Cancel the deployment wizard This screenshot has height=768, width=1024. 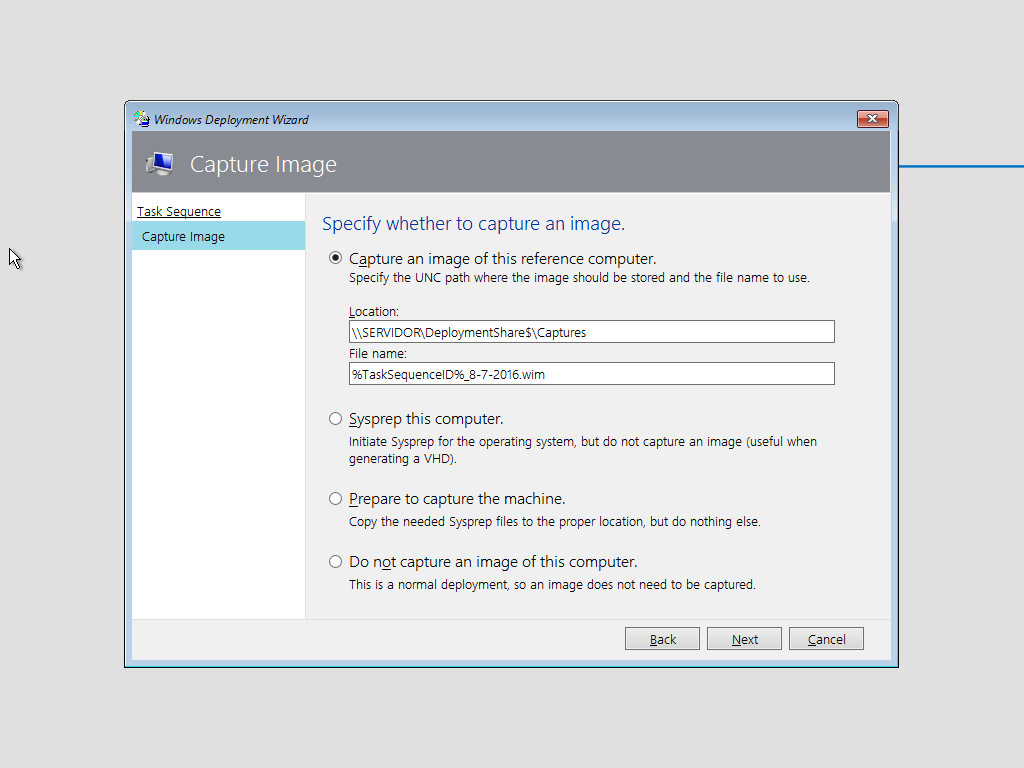pyautogui.click(x=826, y=639)
